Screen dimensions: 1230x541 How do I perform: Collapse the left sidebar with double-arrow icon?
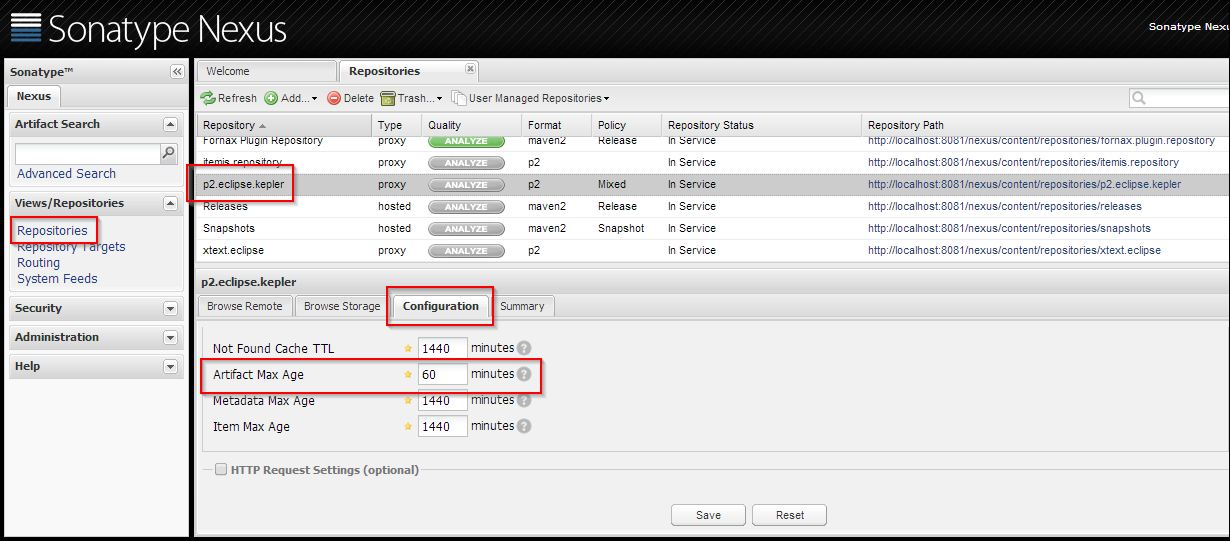(x=177, y=72)
